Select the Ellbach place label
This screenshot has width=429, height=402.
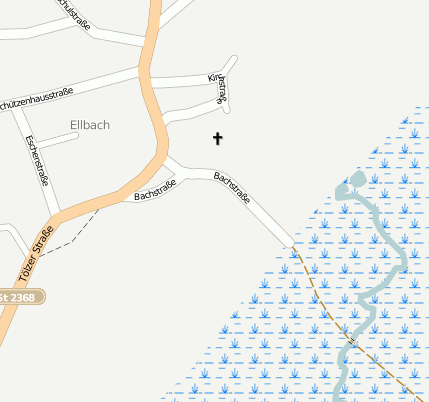(x=90, y=125)
